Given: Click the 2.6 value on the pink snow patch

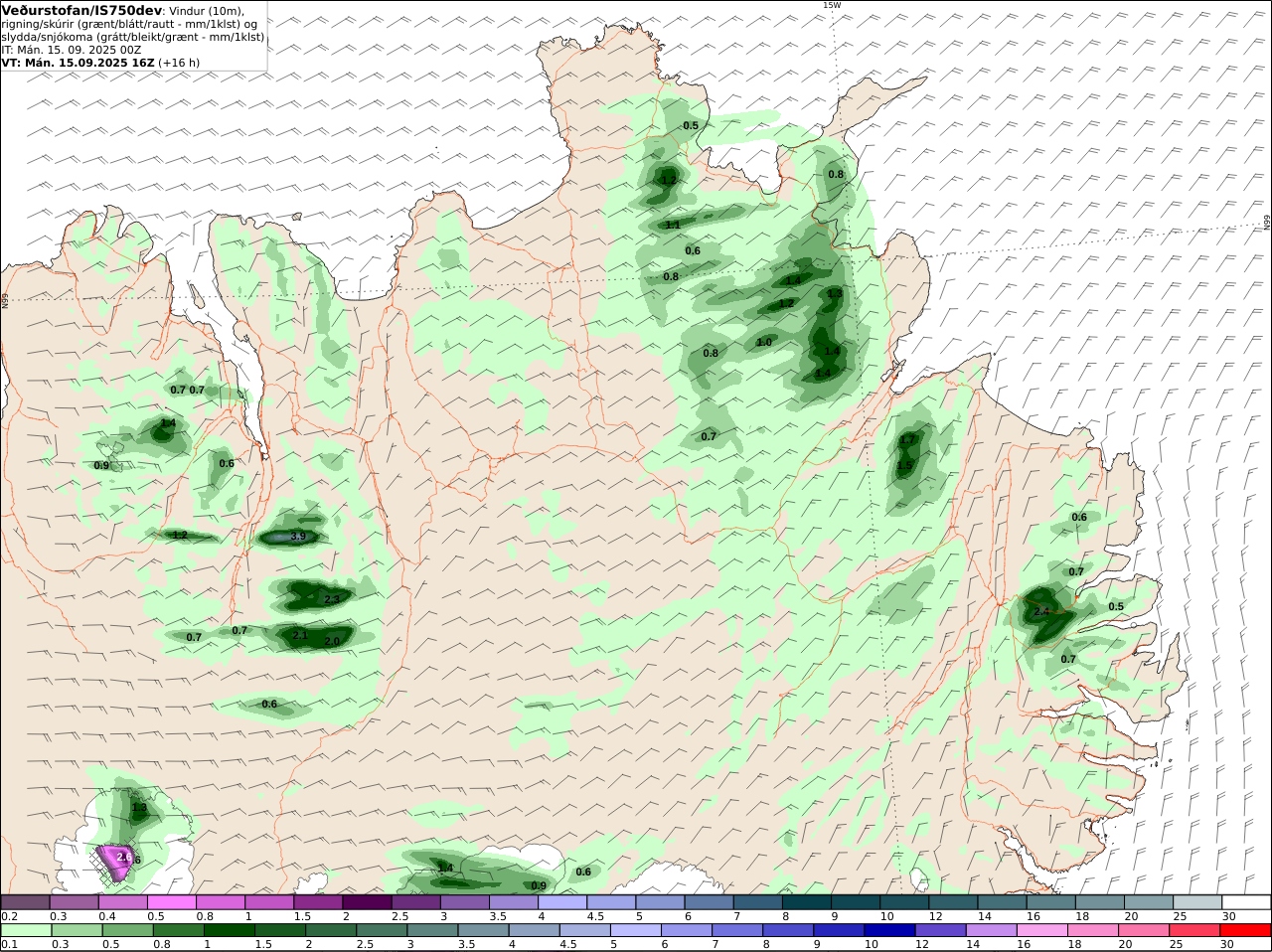Looking at the screenshot, I should pyautogui.click(x=124, y=857).
